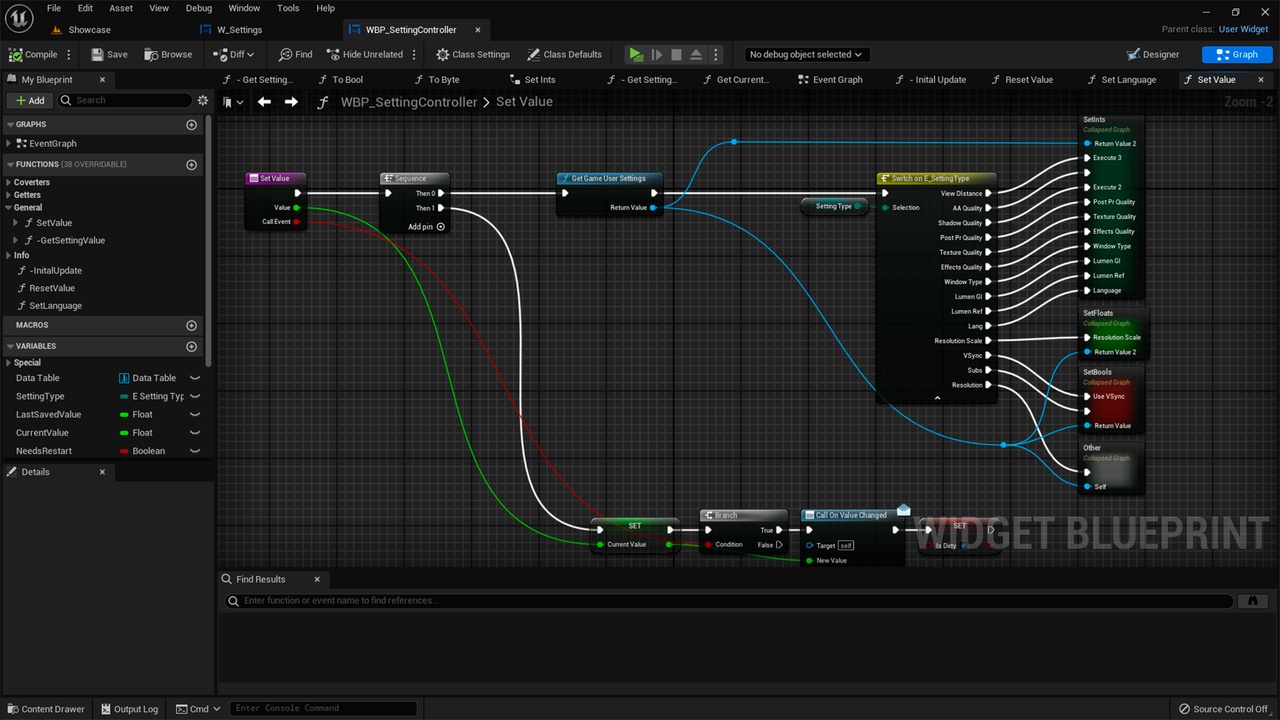Open My Blueprint settings gear
Viewport: 1280px width, 720px height.
203,100
